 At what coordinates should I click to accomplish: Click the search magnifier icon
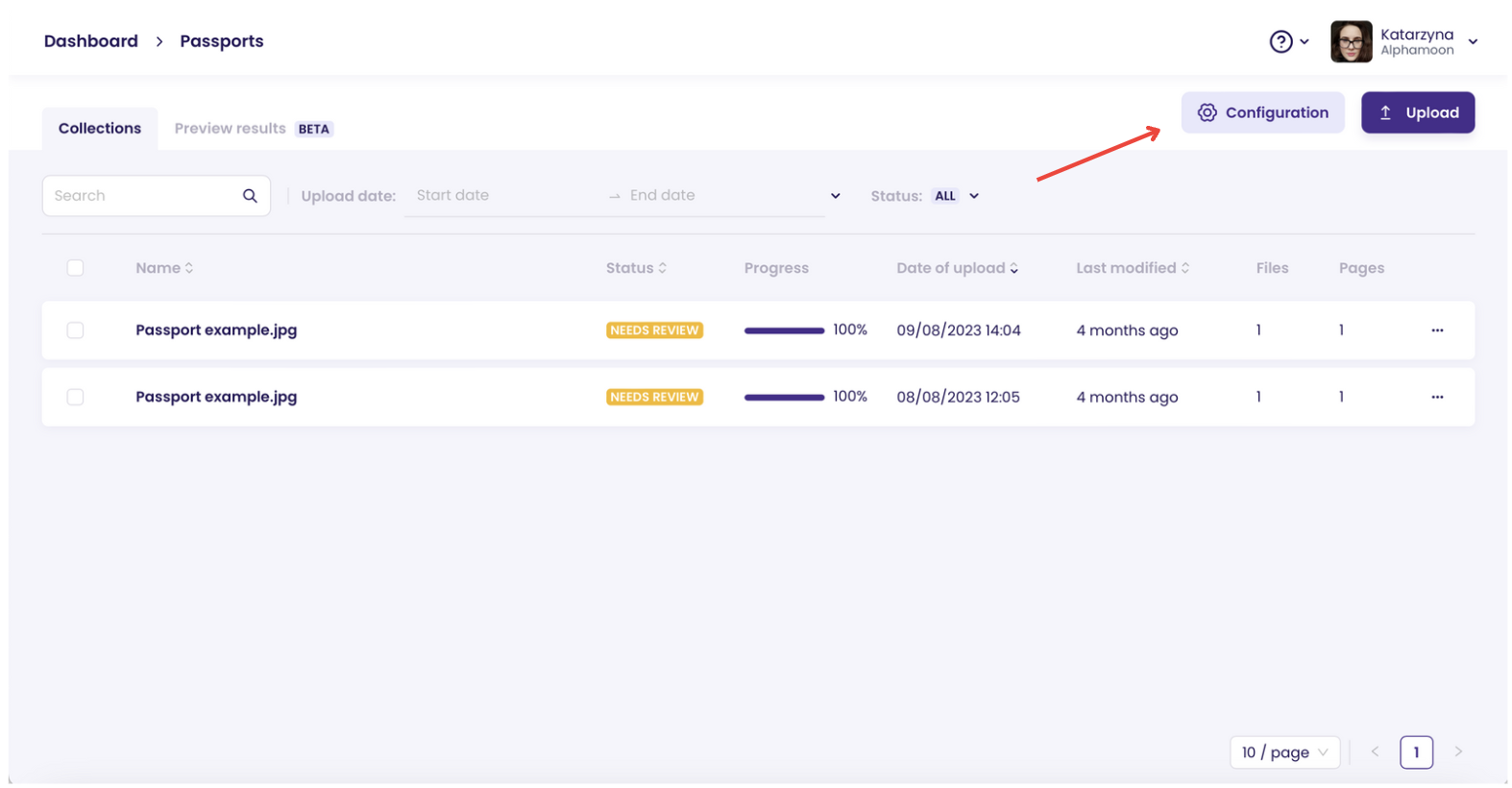(250, 196)
